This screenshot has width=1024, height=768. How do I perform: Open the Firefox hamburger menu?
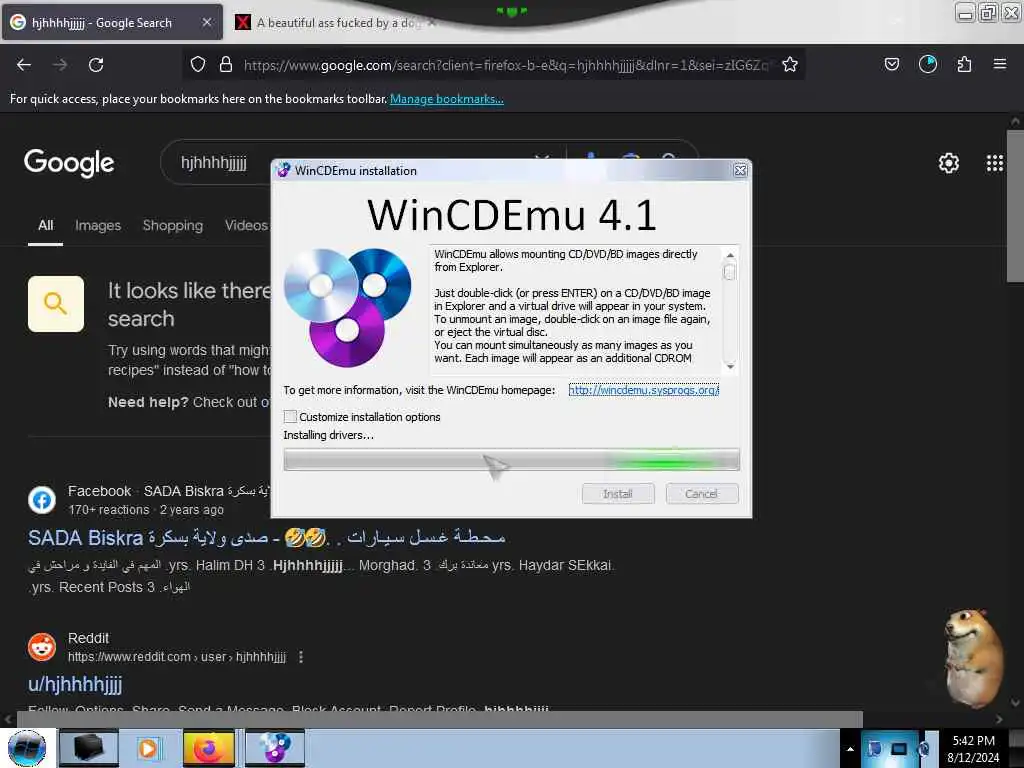tap(1000, 64)
